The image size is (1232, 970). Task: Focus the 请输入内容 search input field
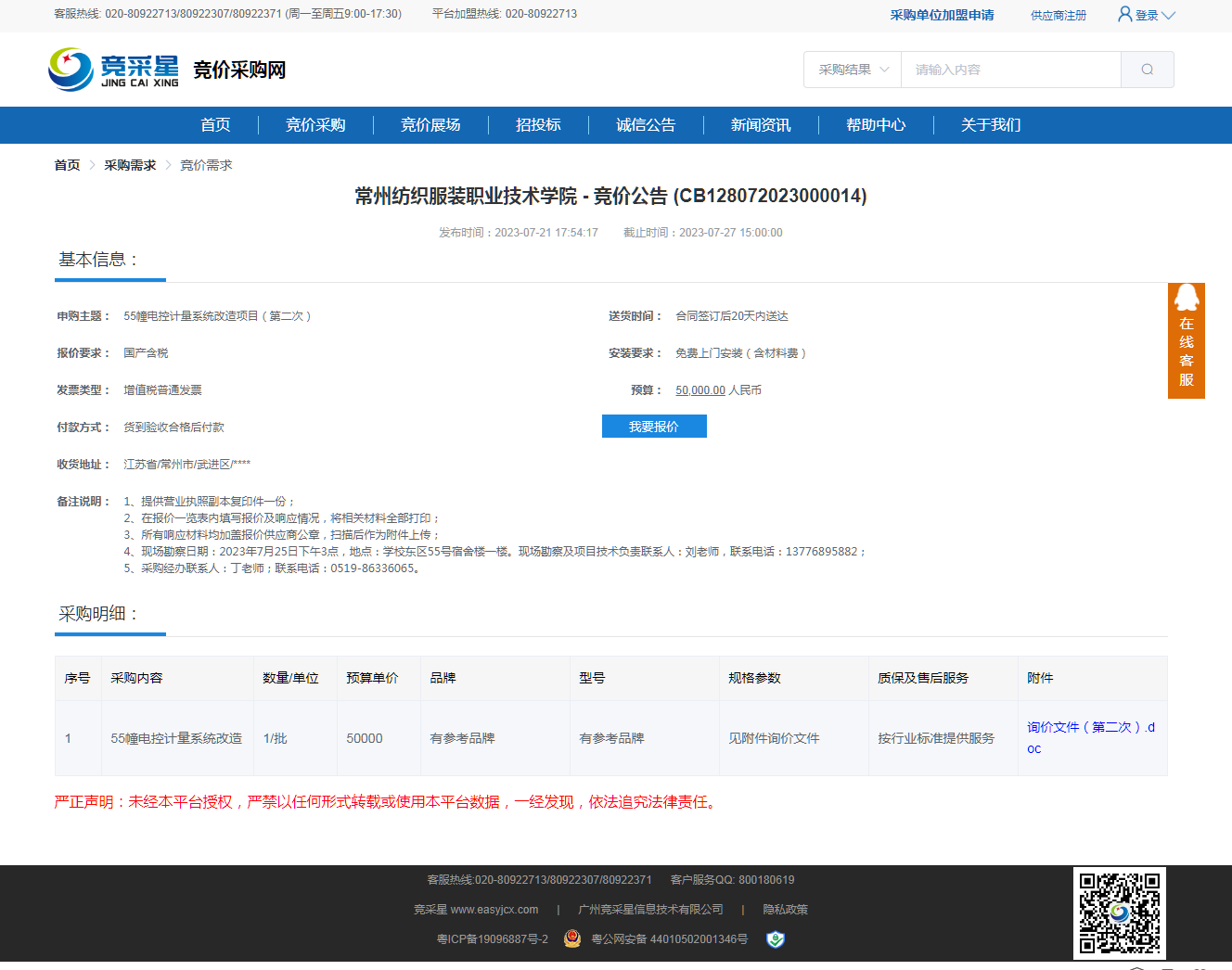pyautogui.click(x=1010, y=70)
